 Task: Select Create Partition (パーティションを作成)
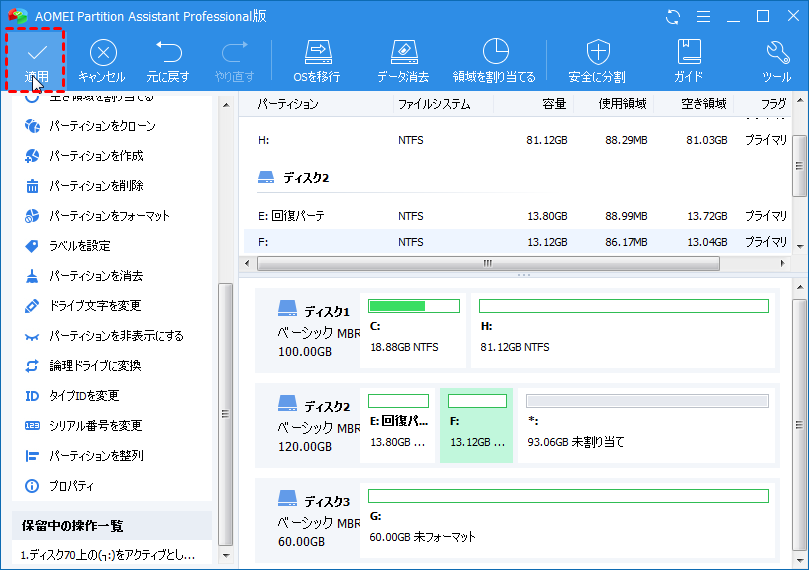click(84, 156)
